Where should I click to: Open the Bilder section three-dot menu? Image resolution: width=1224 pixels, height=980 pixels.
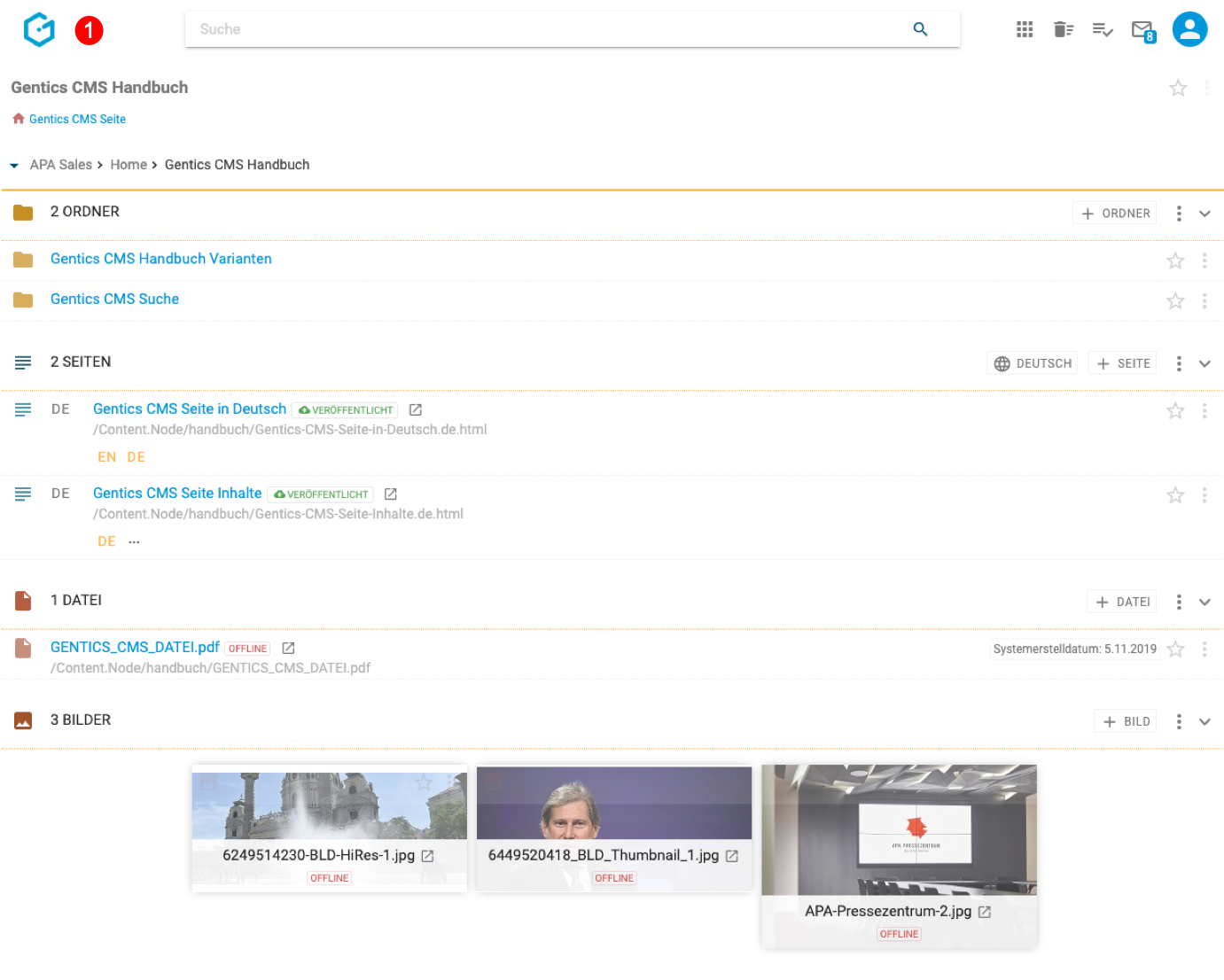(1179, 721)
